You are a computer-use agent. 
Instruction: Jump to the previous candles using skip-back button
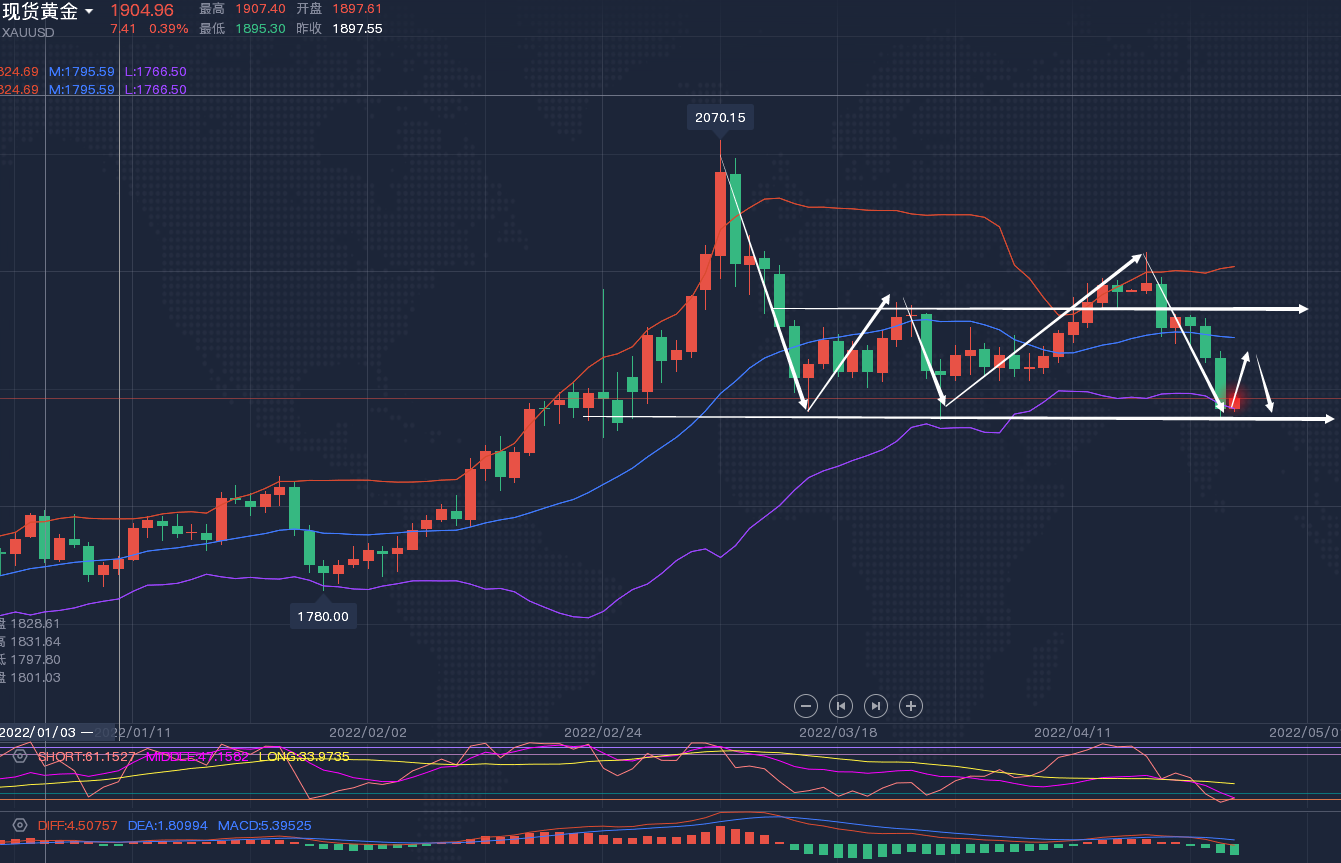[x=841, y=706]
